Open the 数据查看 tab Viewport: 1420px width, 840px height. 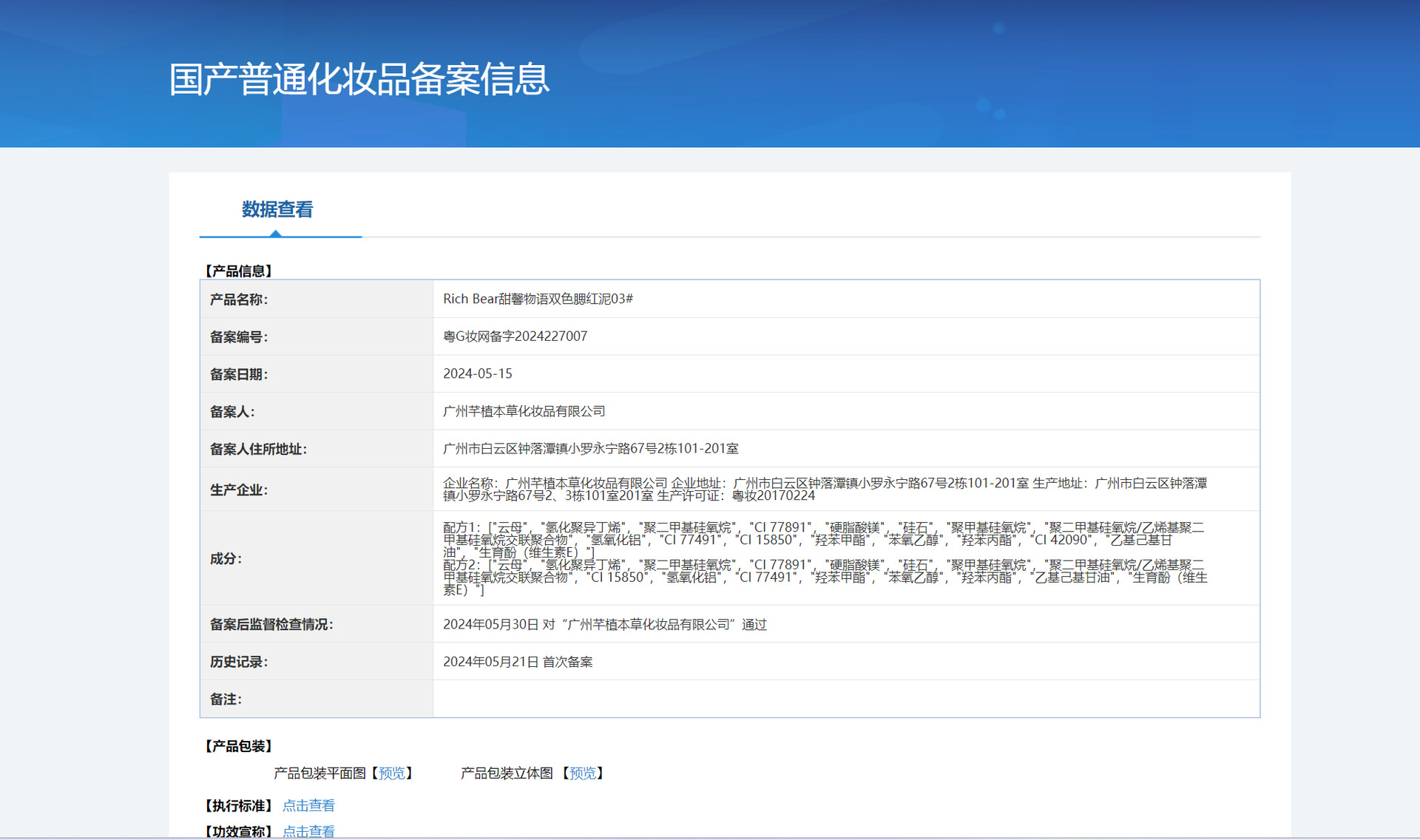tap(277, 210)
